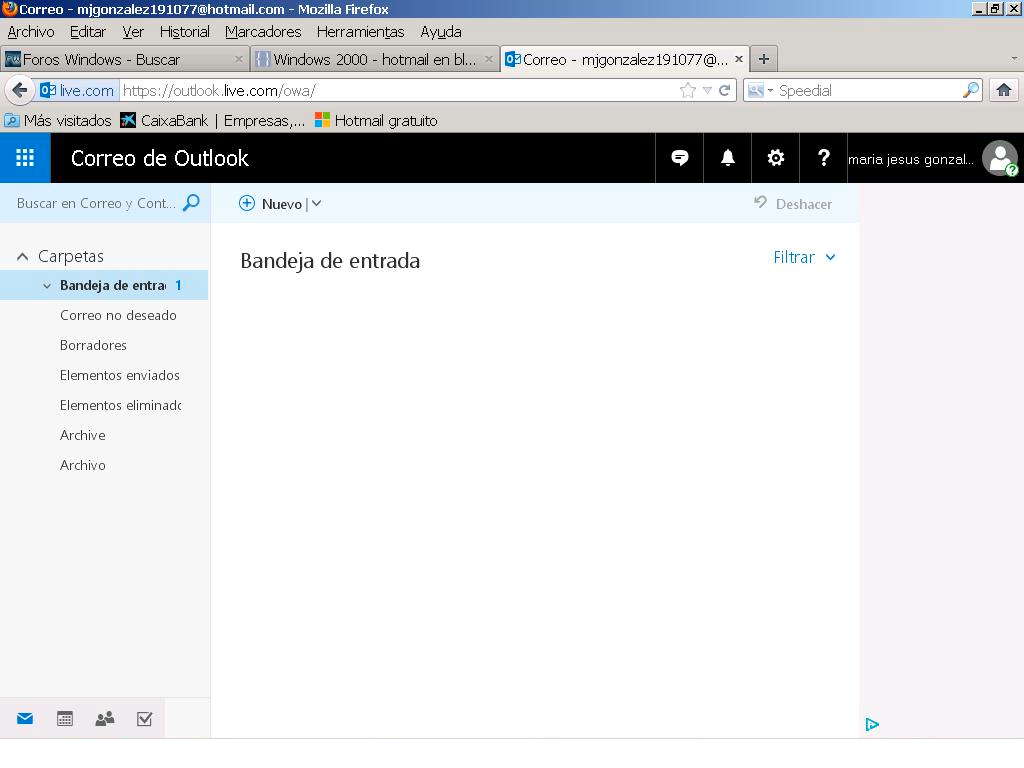Open People contacts from the bottom bar
The width and height of the screenshot is (1024, 768).
click(104, 718)
